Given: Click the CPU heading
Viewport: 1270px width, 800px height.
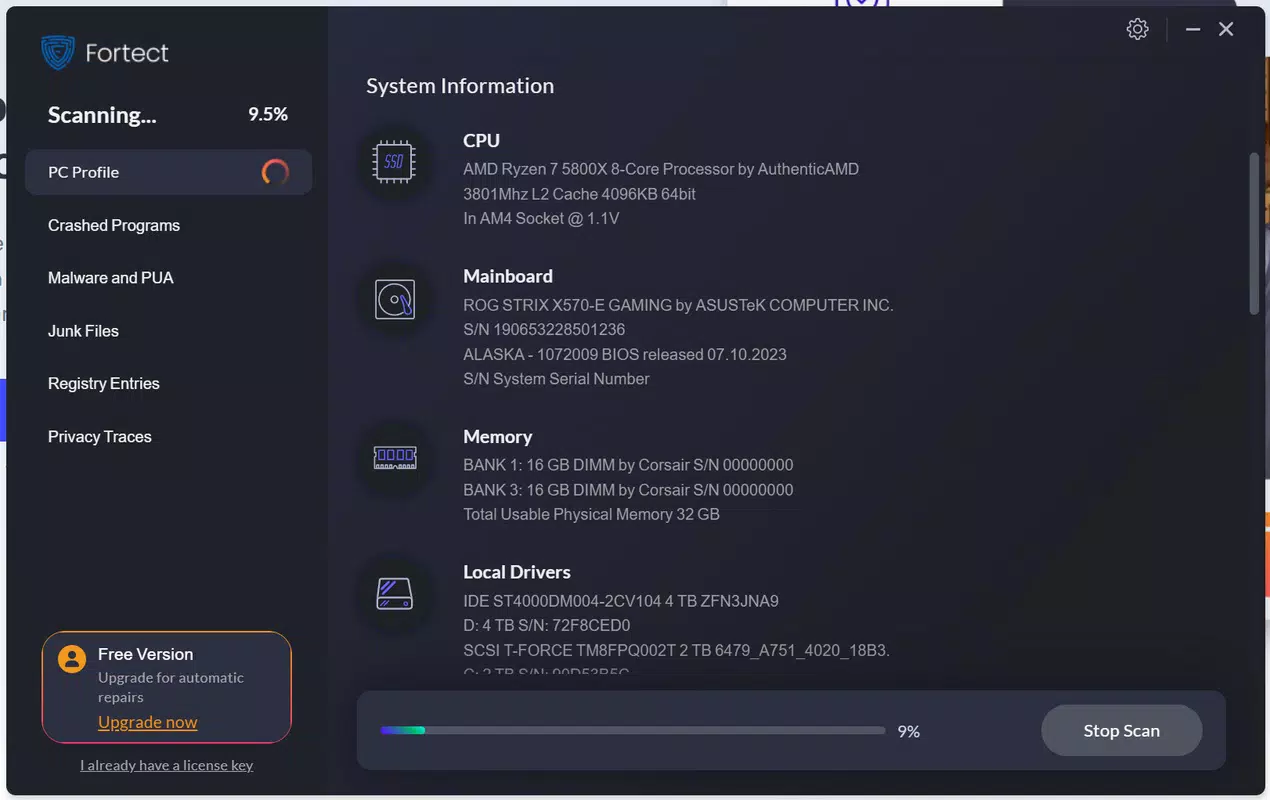Looking at the screenshot, I should [x=481, y=141].
